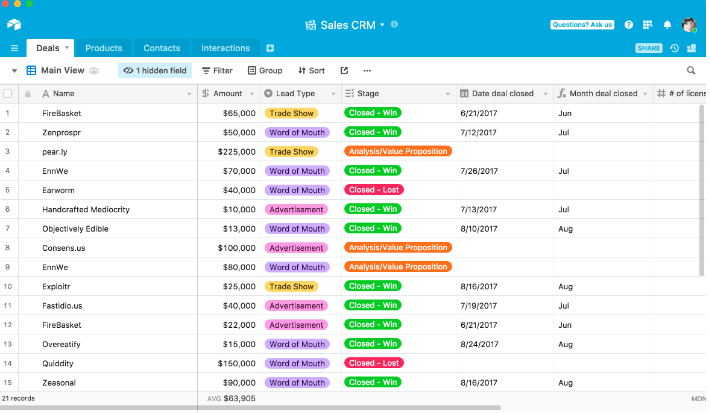710x413 pixels.
Task: Click the Closed - Lost tag for Earworm
Action: point(374,190)
